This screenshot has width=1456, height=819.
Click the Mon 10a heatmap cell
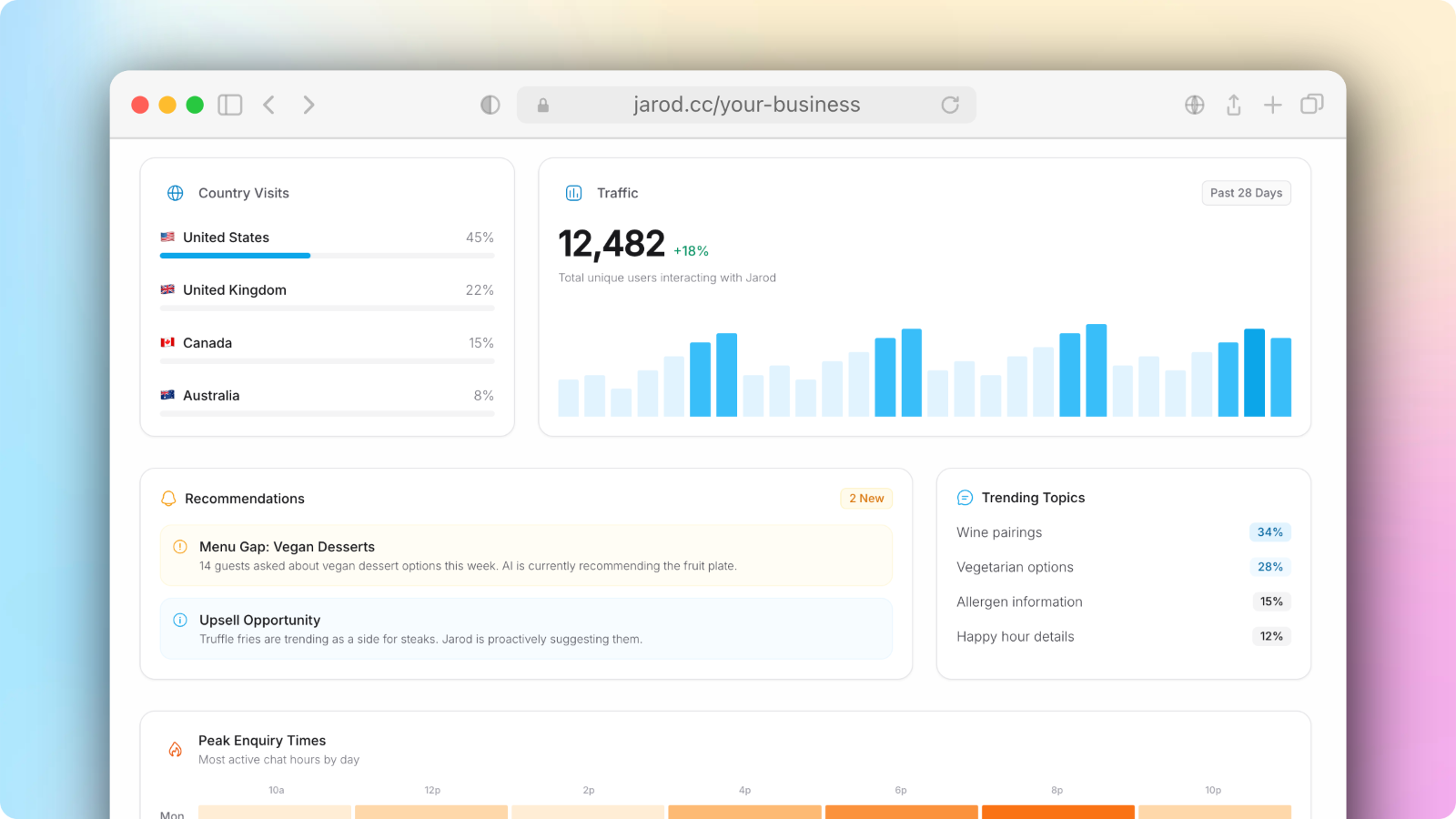coord(275,812)
